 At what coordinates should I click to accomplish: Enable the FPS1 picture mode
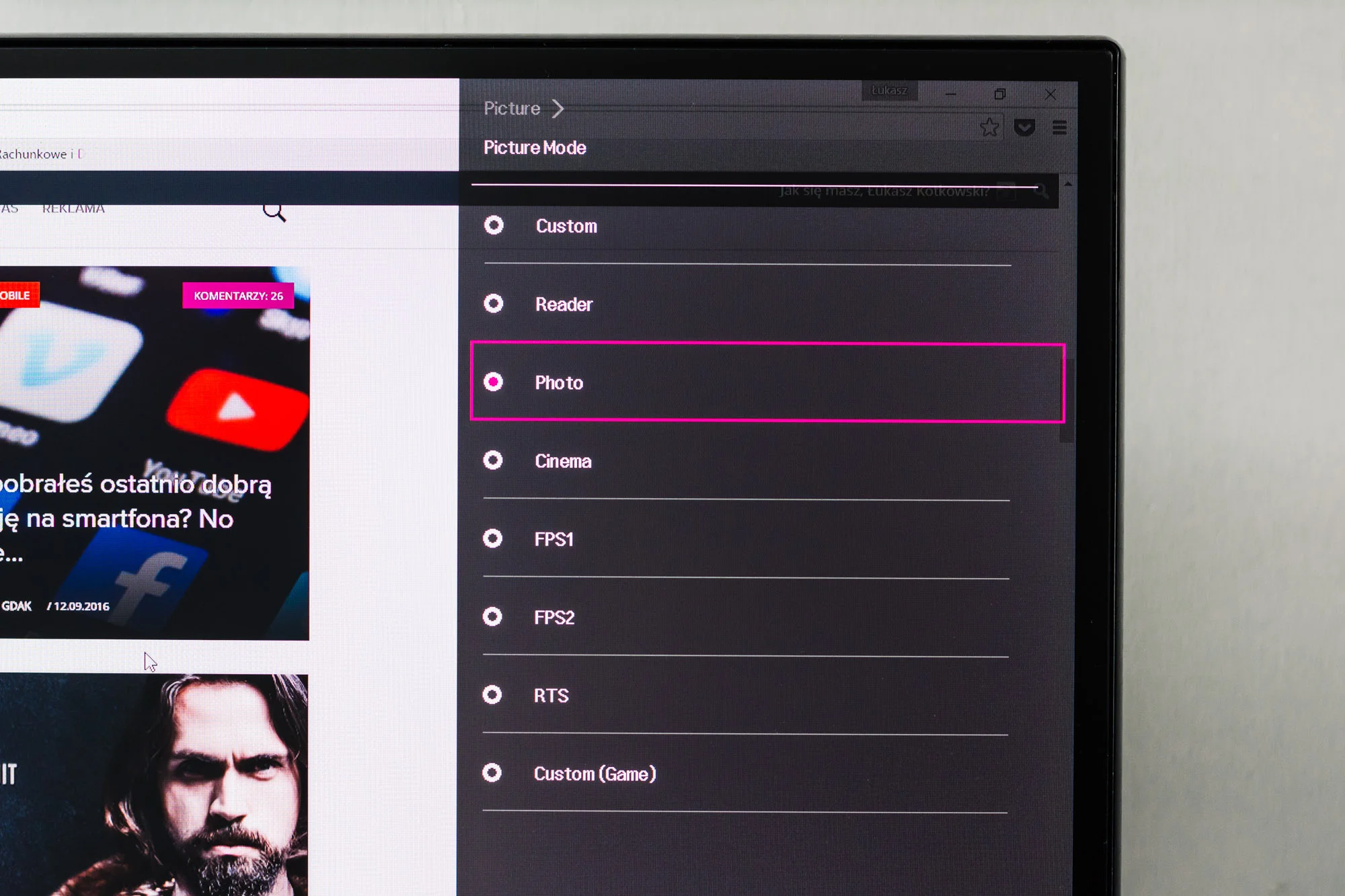746,538
